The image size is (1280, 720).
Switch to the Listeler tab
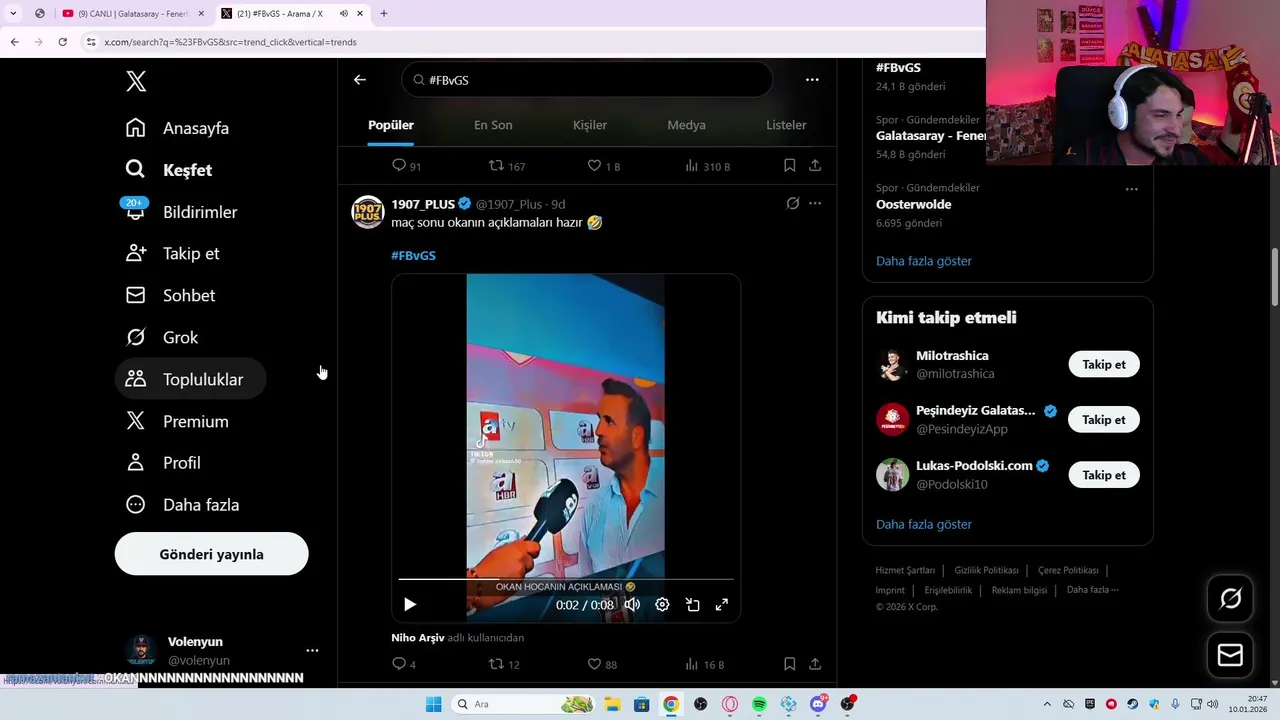[x=786, y=125]
